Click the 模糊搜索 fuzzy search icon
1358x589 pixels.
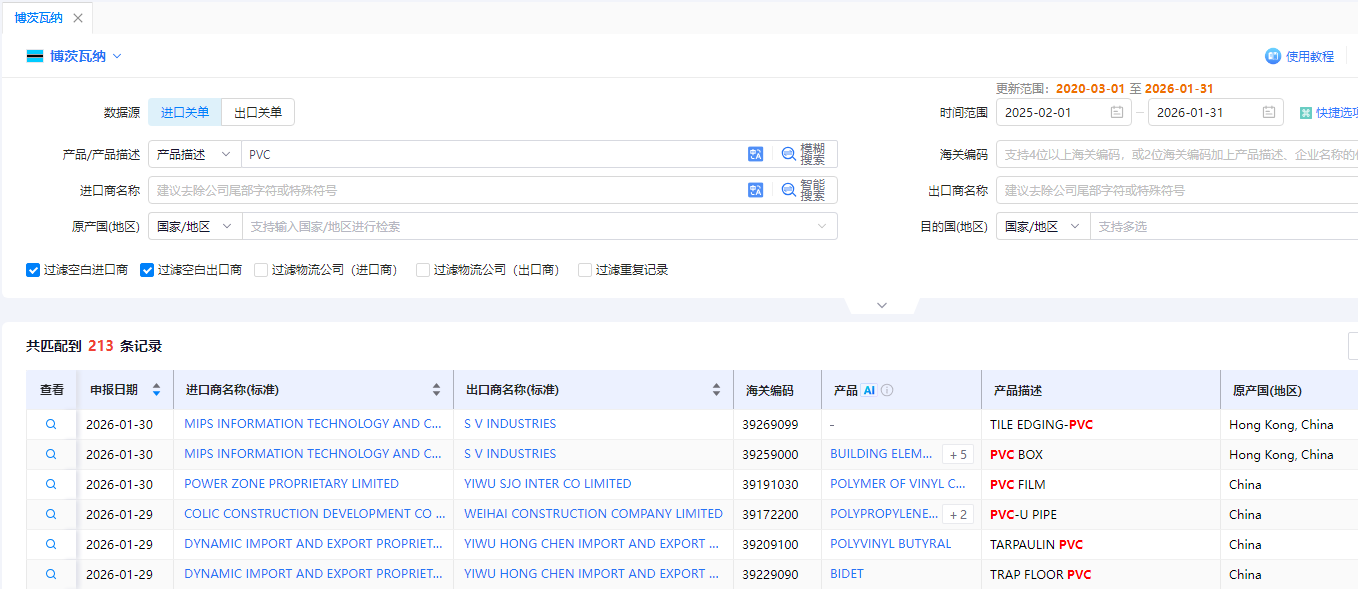click(x=789, y=154)
